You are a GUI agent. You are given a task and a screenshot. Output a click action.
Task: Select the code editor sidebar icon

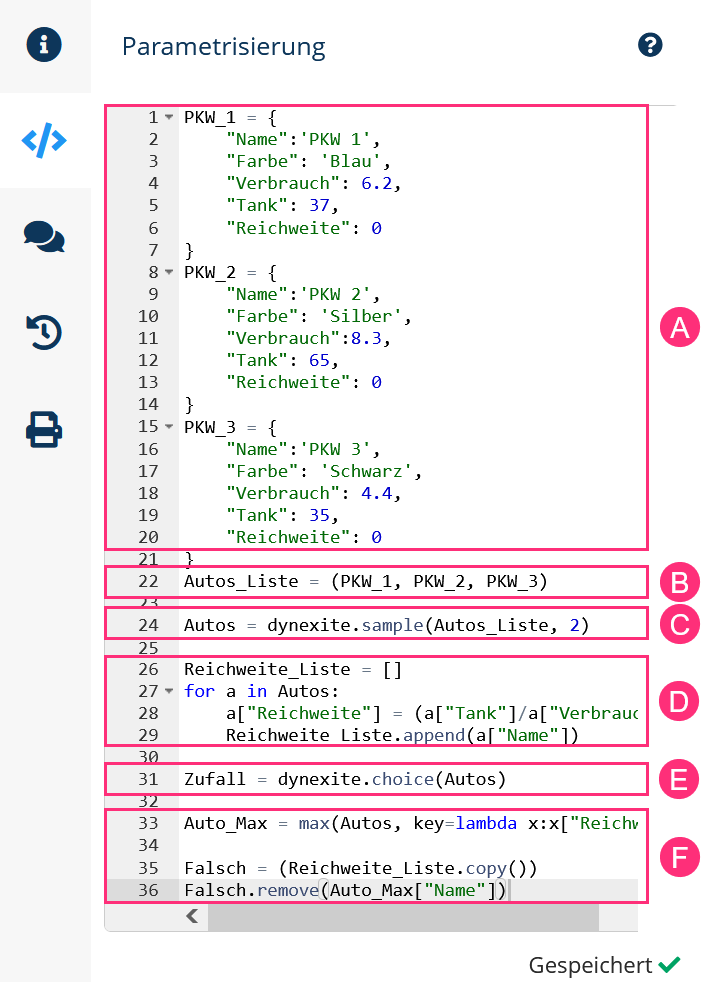(x=44, y=140)
